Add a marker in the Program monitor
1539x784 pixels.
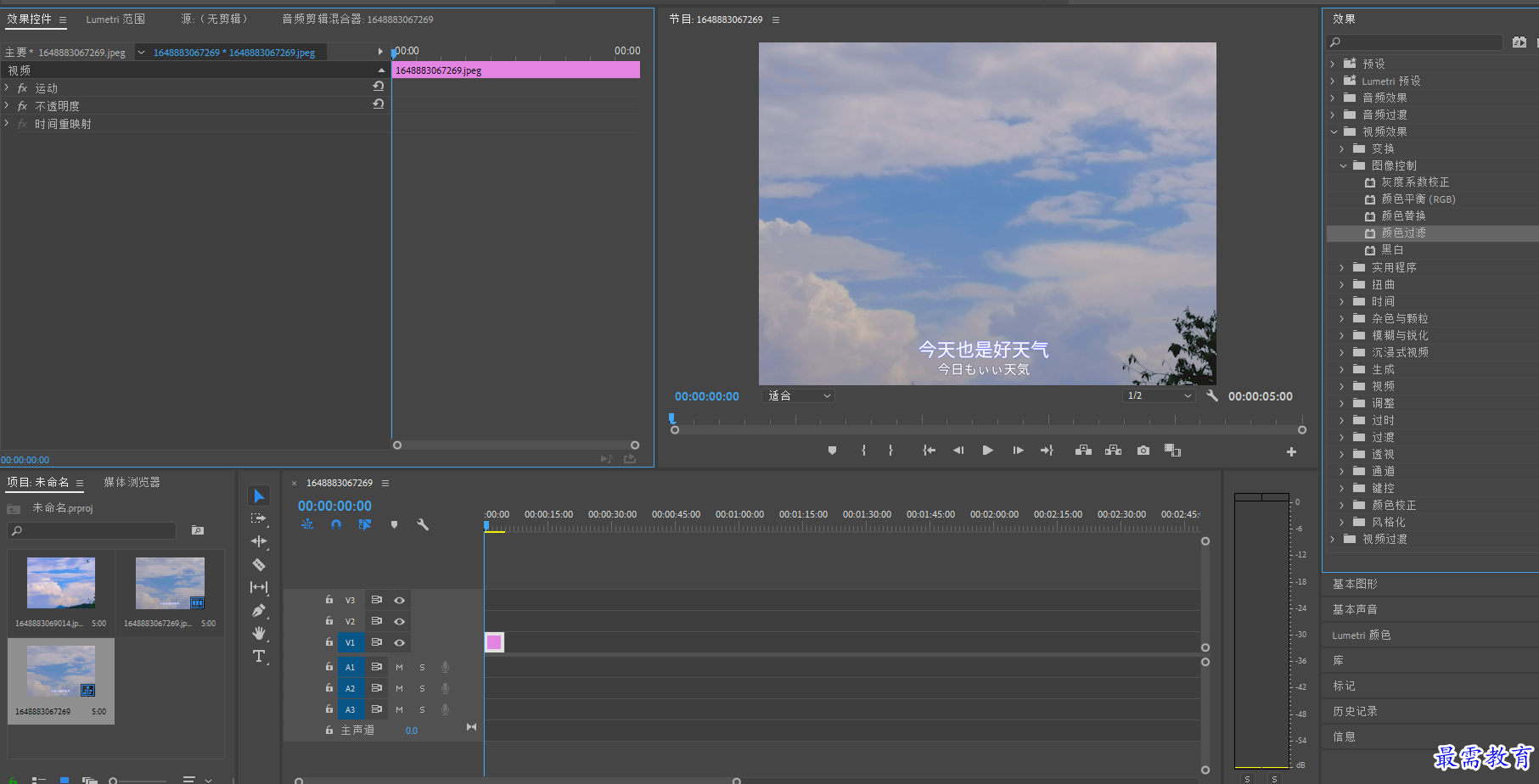(832, 451)
